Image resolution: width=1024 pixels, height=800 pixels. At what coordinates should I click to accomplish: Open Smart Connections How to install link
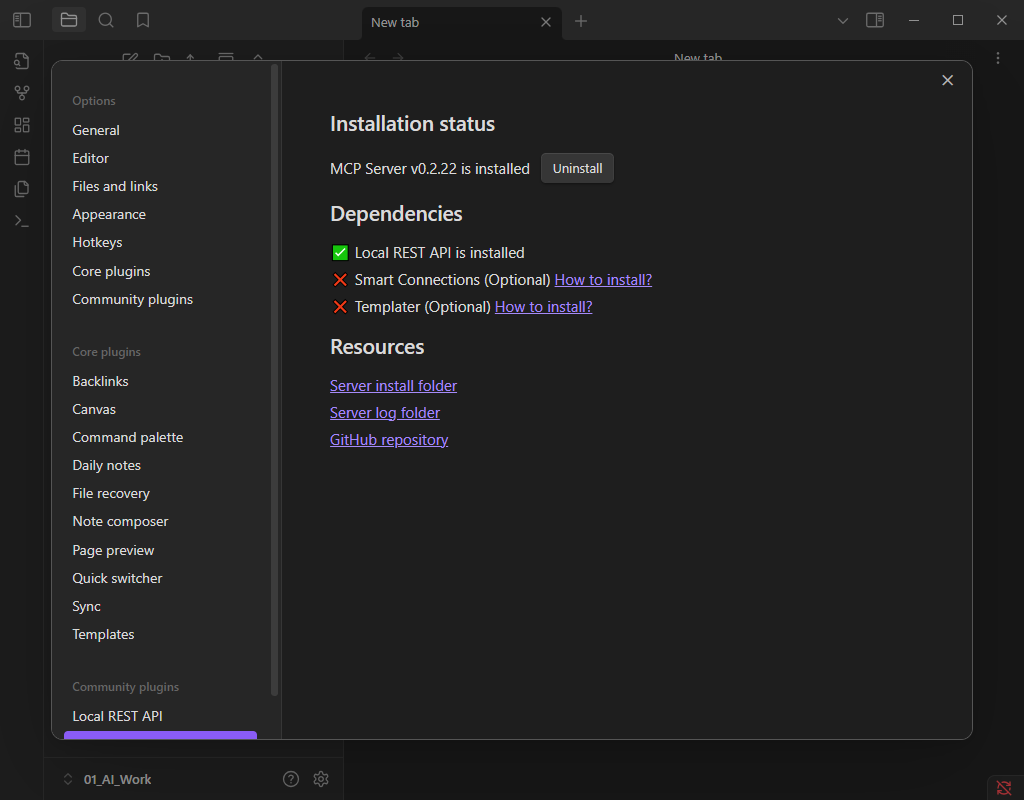[x=603, y=280]
